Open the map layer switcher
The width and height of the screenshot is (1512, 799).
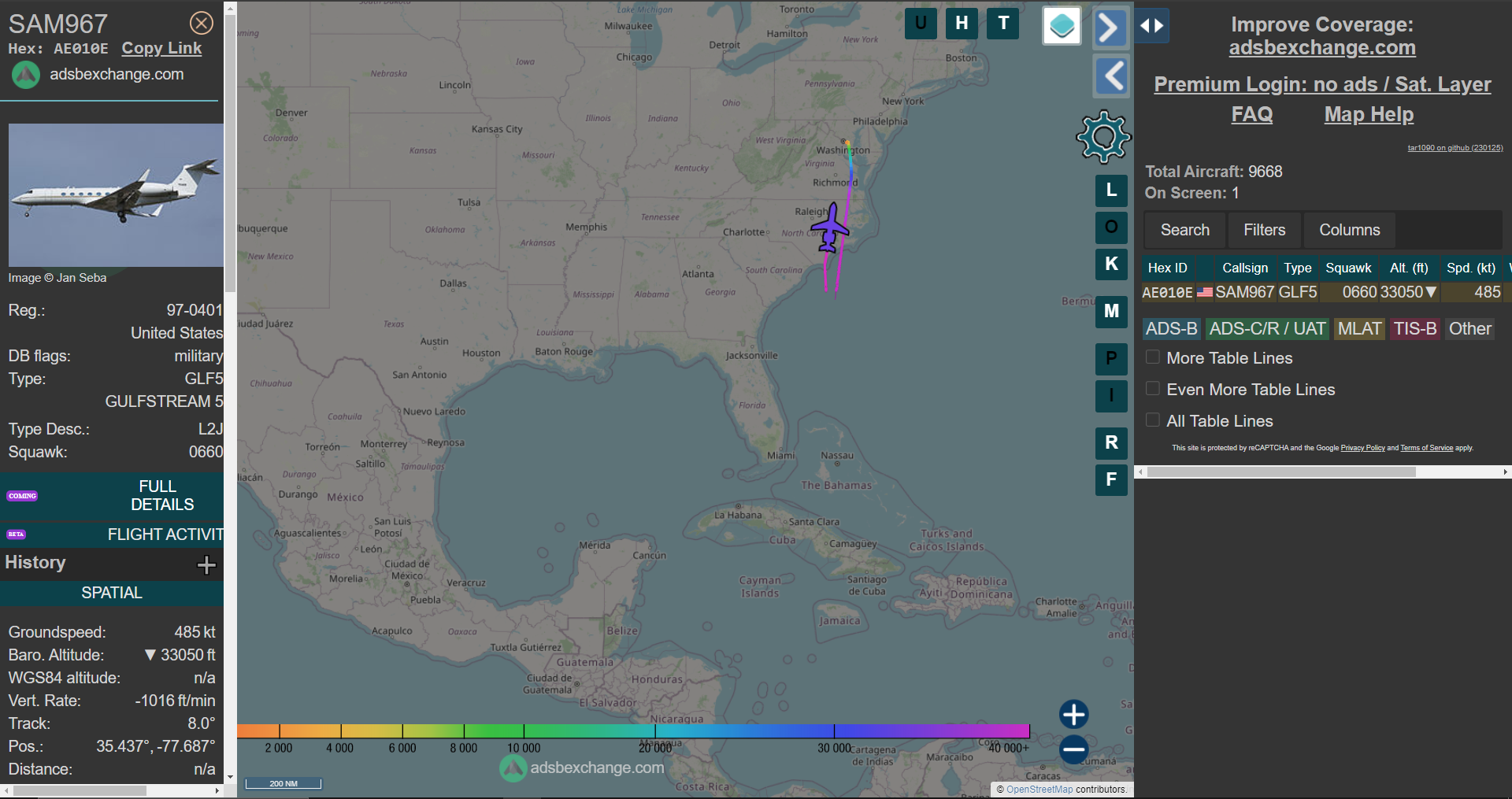(x=1062, y=26)
